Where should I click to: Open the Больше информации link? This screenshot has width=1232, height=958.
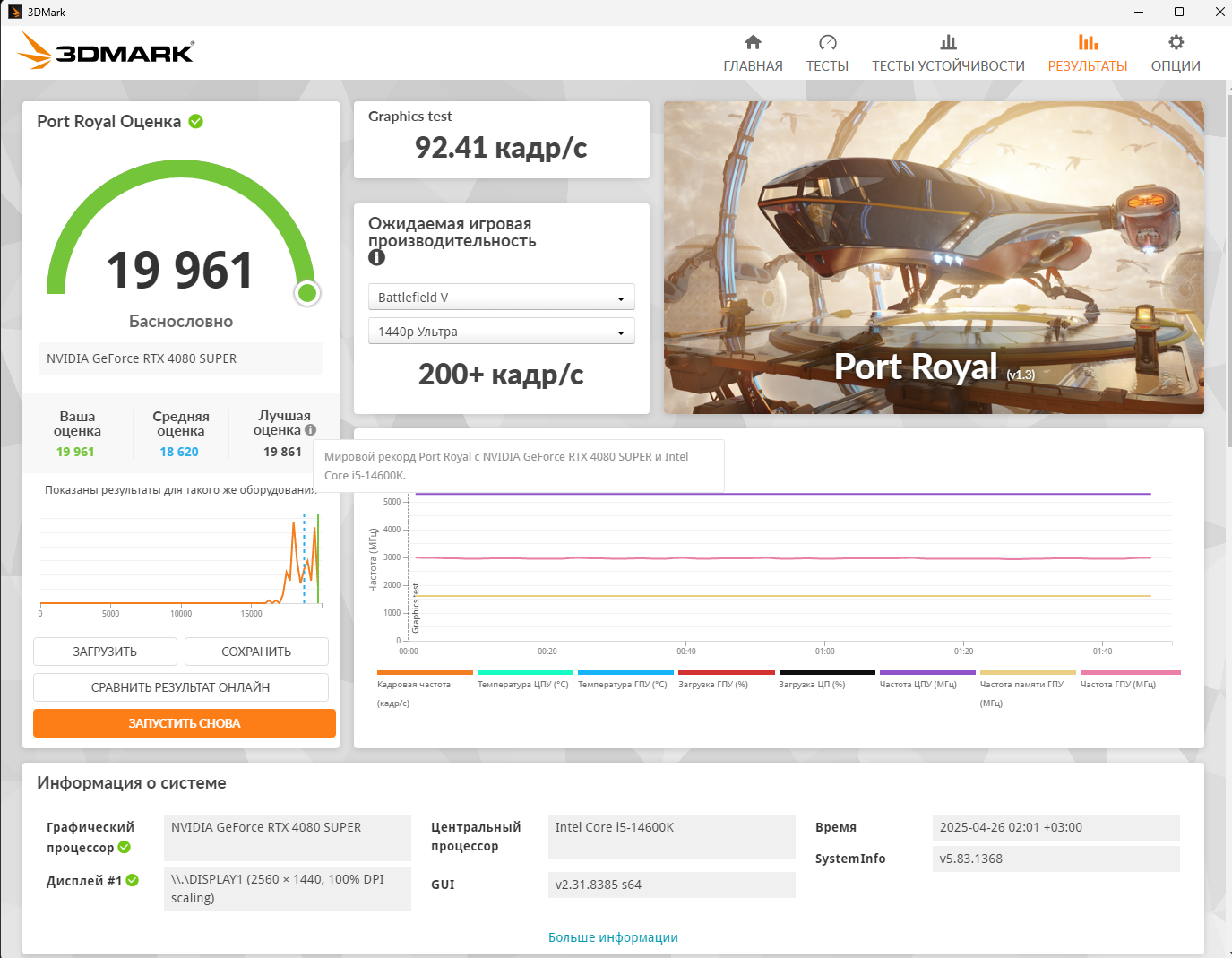coord(613,937)
